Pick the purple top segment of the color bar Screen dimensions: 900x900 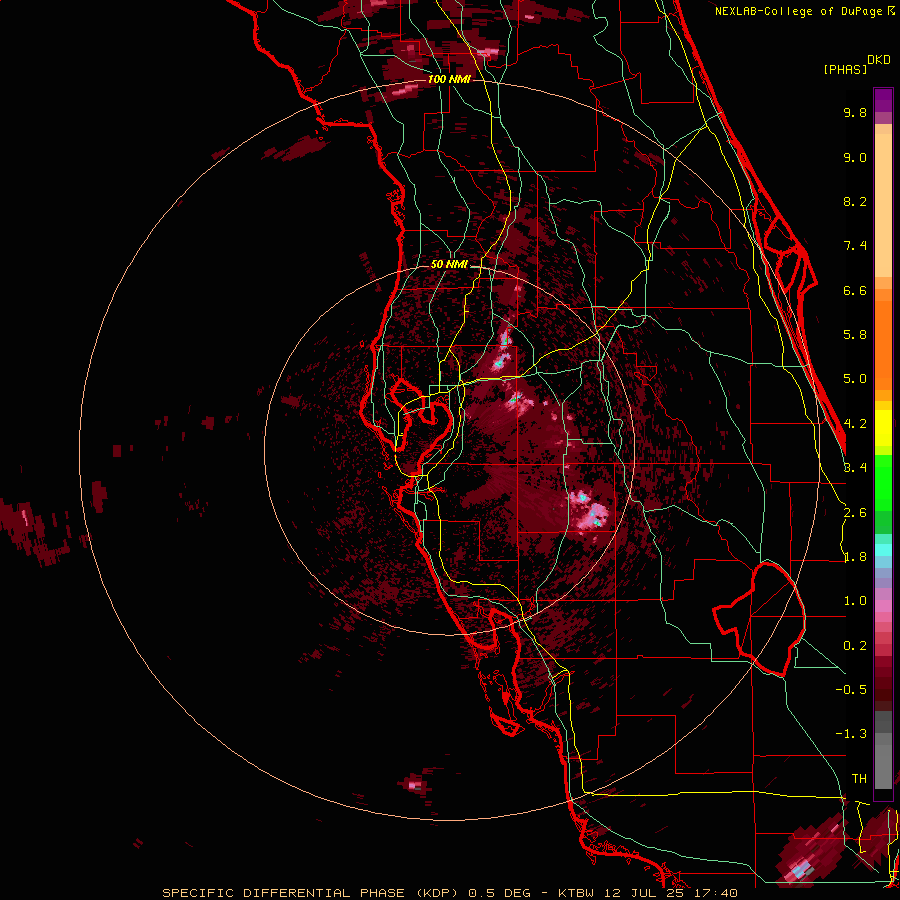click(883, 100)
